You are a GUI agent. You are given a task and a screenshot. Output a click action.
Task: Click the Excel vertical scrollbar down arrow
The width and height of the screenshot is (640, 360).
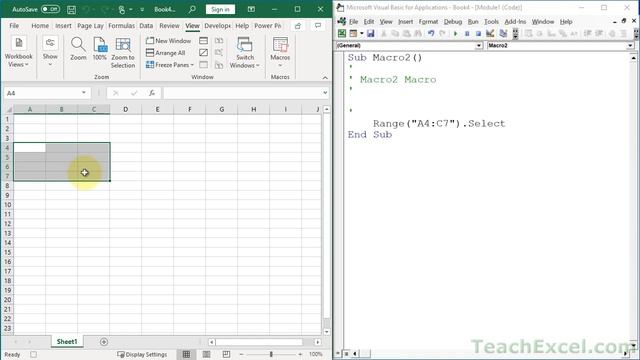coord(327,332)
